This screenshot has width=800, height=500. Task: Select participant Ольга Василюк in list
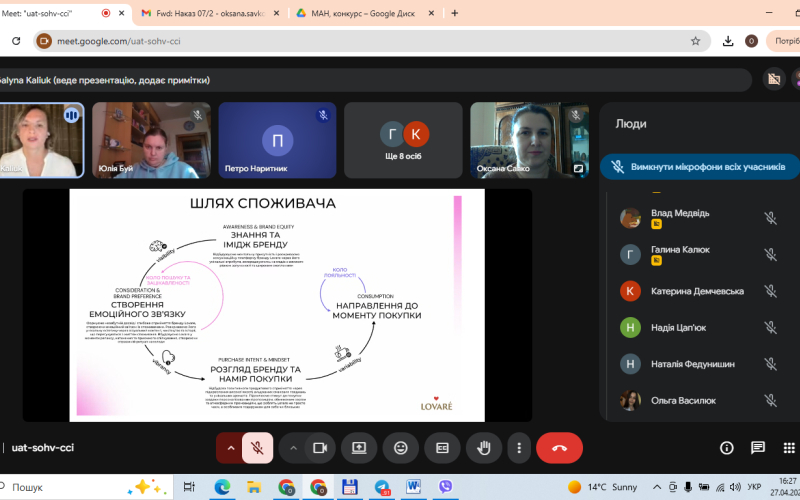click(697, 401)
